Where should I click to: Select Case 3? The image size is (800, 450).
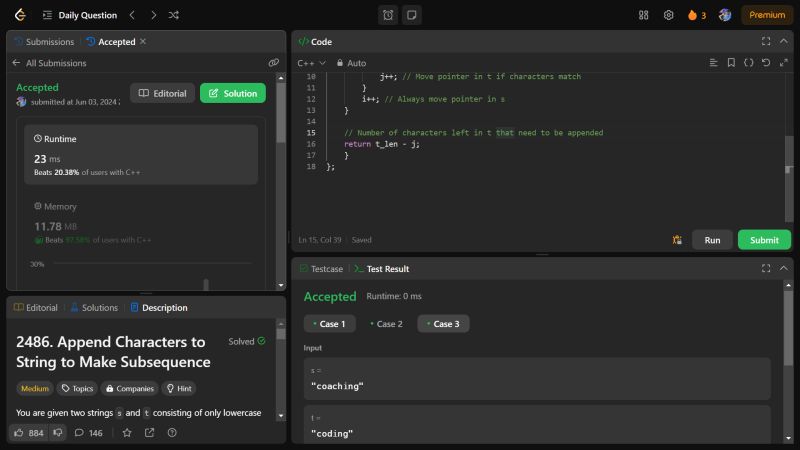(x=443, y=324)
